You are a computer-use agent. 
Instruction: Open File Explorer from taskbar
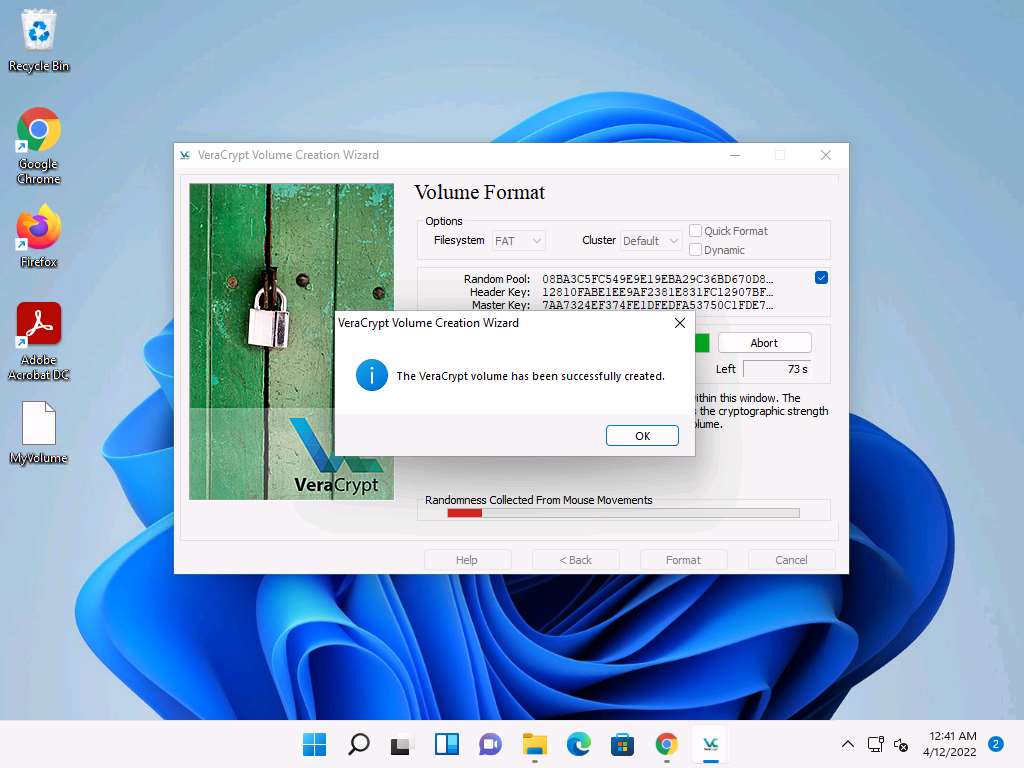click(x=535, y=744)
